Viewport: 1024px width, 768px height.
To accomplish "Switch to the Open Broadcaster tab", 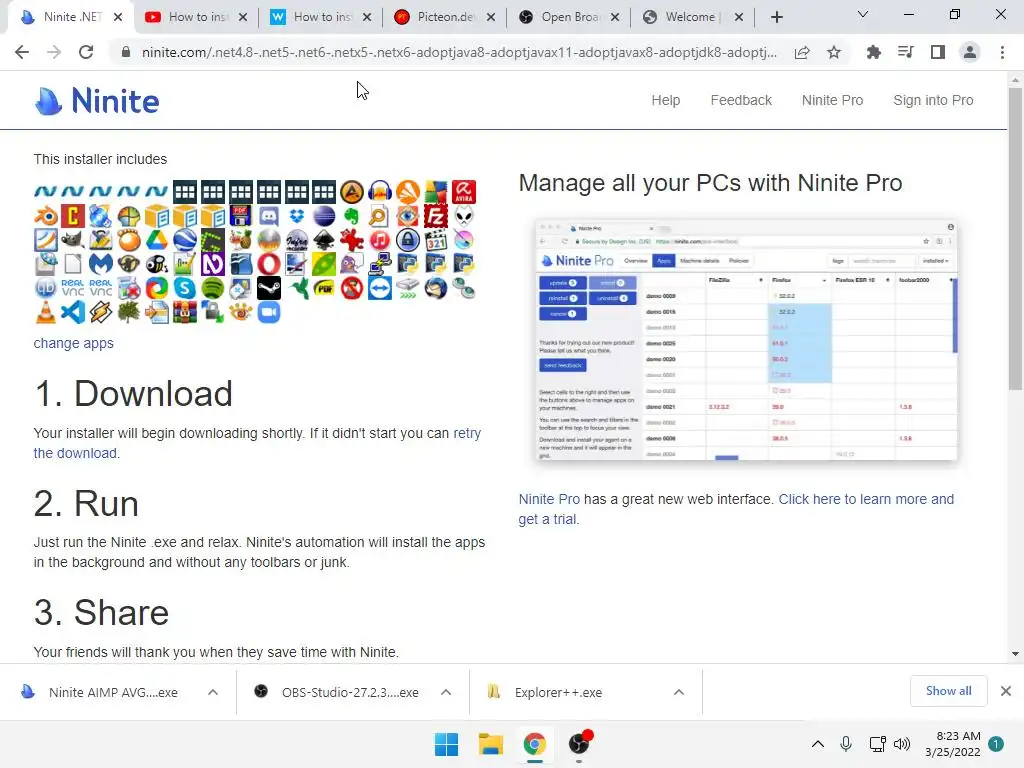I will [x=569, y=17].
